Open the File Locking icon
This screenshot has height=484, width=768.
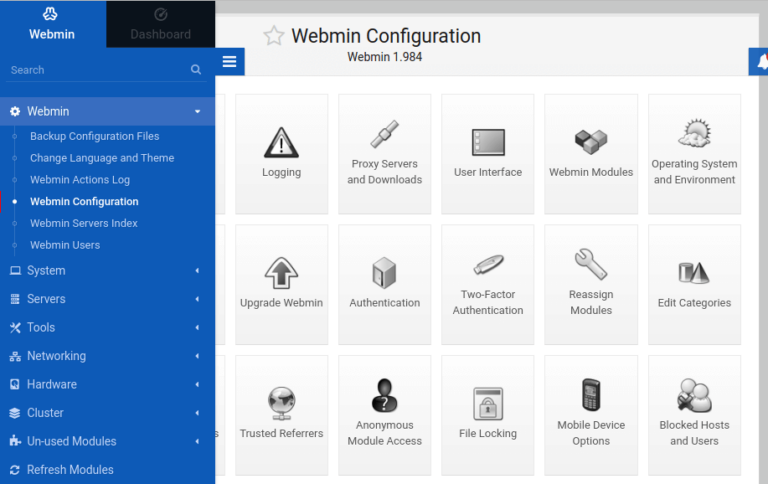coord(488,404)
